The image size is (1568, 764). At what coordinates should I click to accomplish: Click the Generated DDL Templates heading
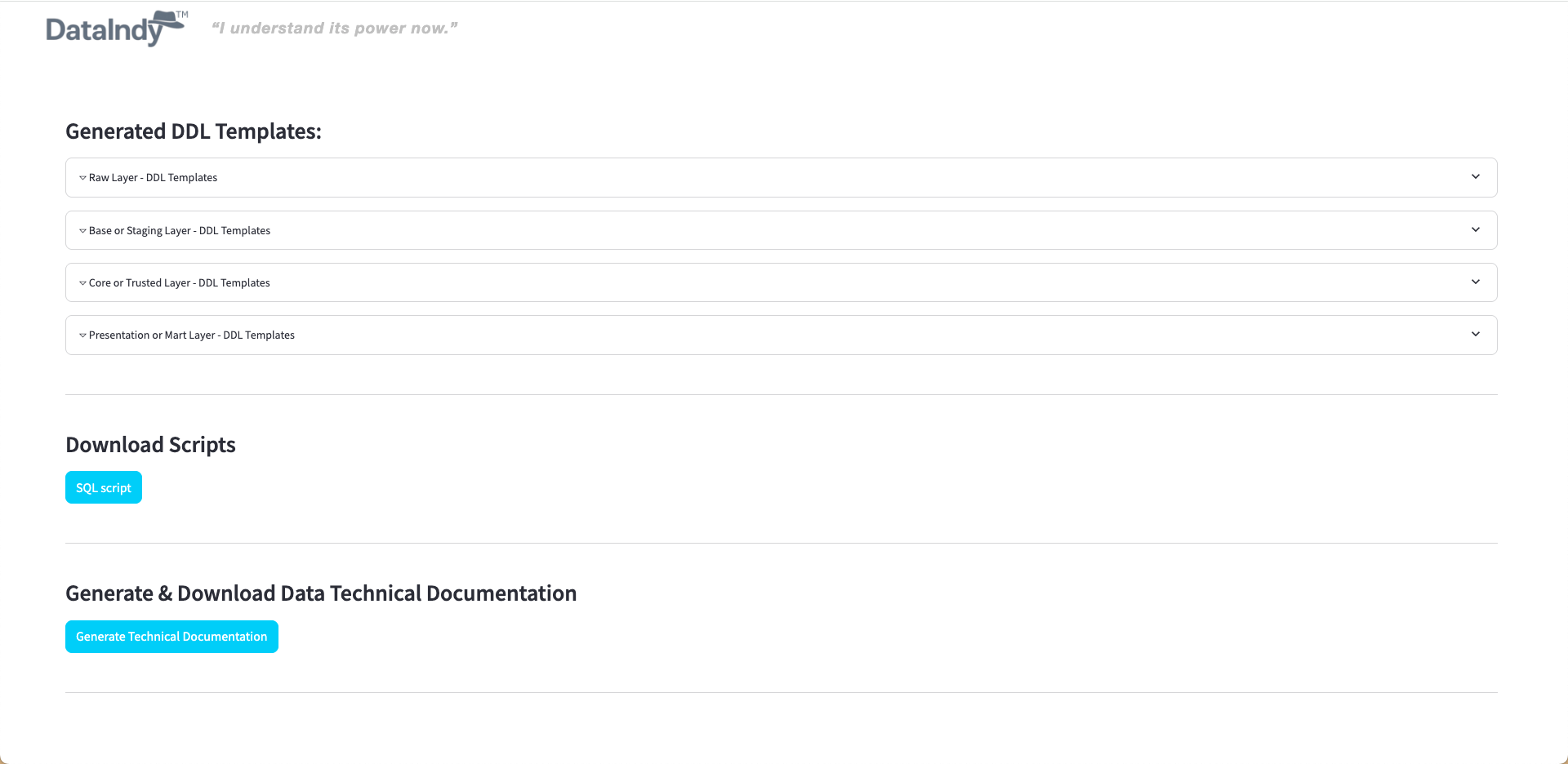click(194, 131)
